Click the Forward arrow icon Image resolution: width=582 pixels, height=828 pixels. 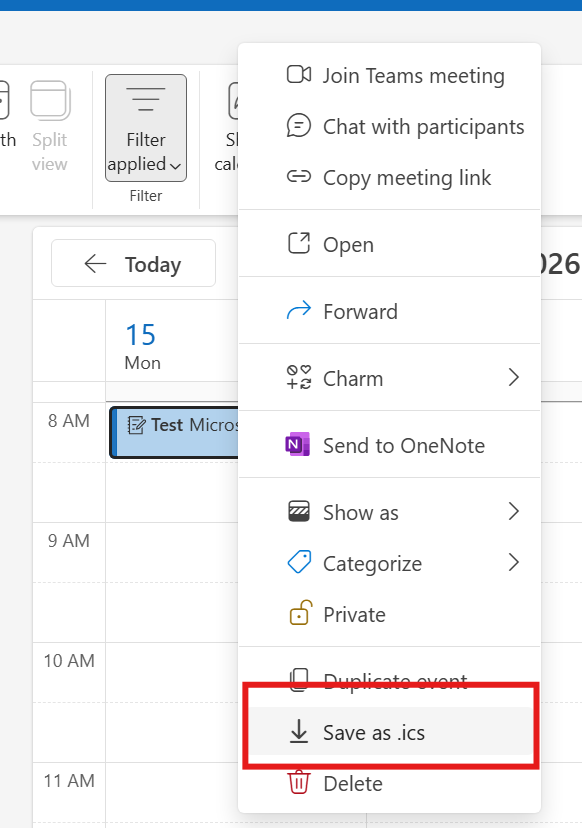tap(298, 310)
